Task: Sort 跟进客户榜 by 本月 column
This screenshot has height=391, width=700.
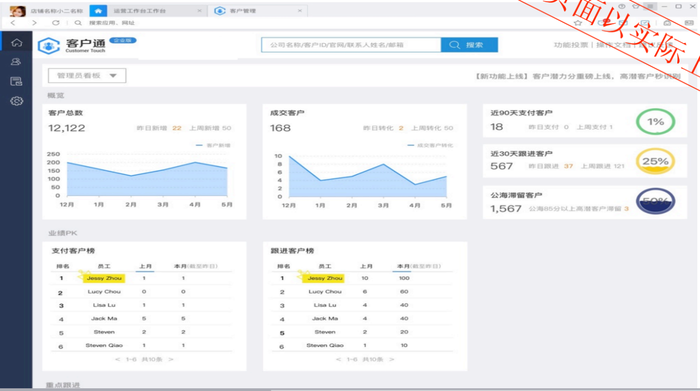Action: [x=419, y=266]
